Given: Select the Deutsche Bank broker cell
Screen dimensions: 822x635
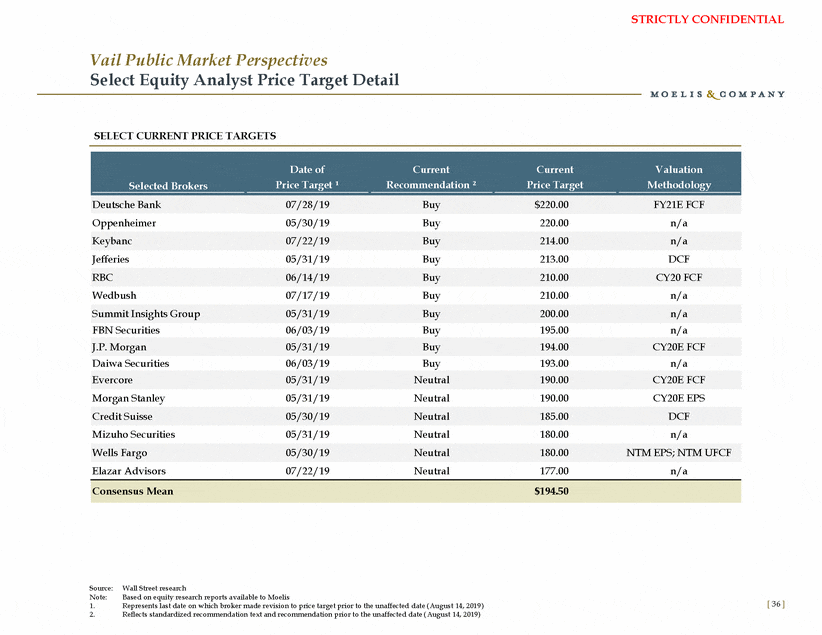Looking at the screenshot, I should 126,205.
